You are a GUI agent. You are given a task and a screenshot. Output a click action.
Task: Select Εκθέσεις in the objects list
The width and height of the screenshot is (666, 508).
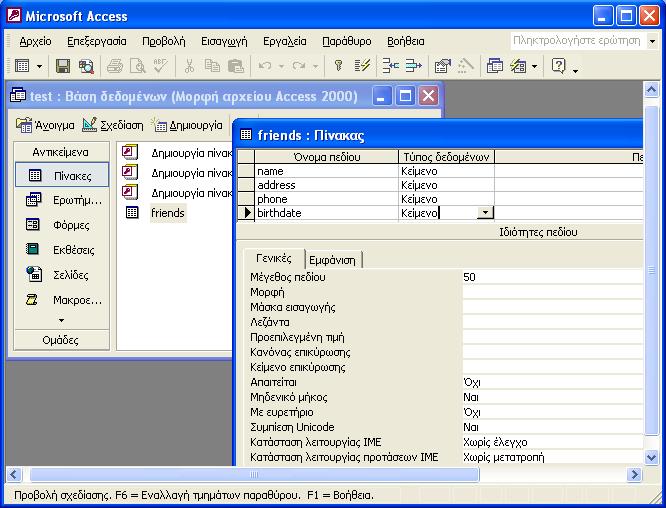click(x=62, y=250)
